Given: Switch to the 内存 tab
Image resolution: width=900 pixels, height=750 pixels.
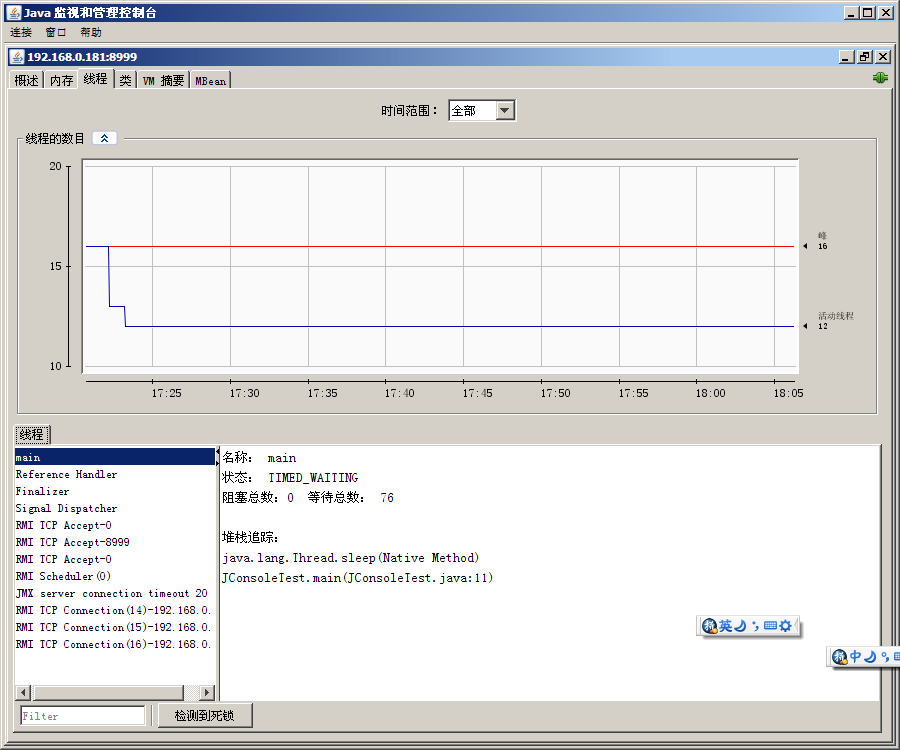Looking at the screenshot, I should pos(61,80).
